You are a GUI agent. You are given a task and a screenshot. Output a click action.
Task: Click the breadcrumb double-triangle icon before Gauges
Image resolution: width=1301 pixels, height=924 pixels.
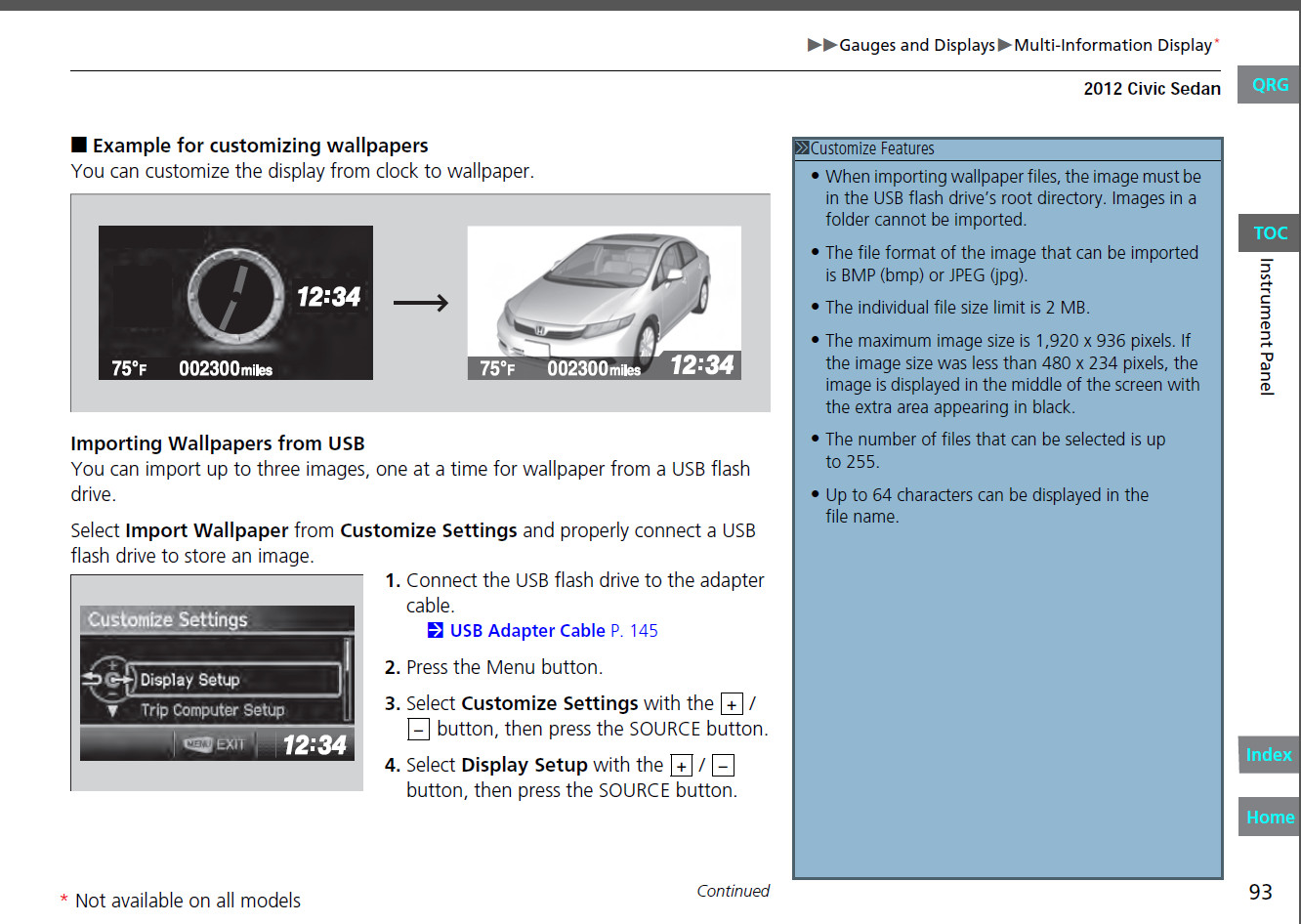point(822,45)
